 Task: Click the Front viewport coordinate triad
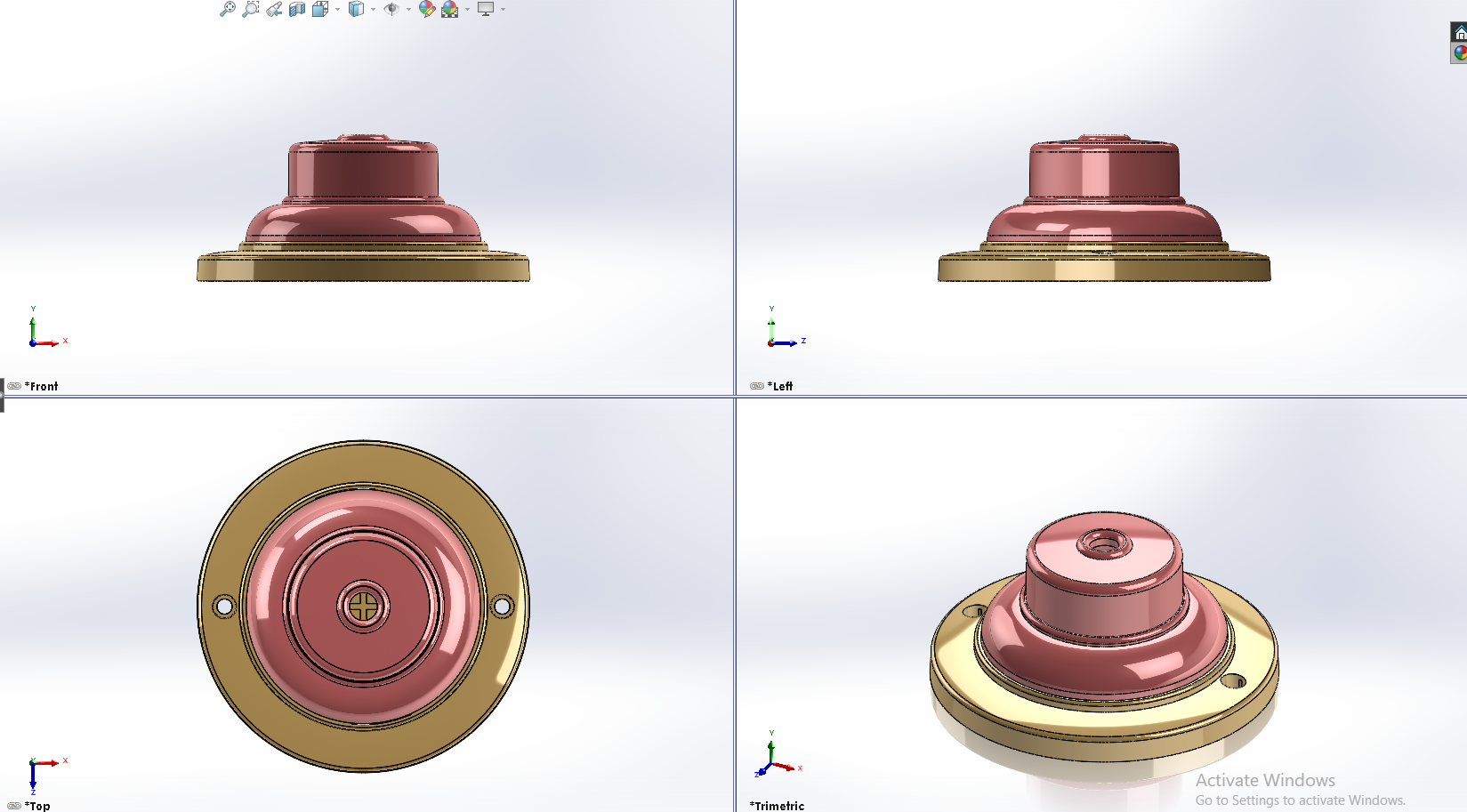coord(46,327)
